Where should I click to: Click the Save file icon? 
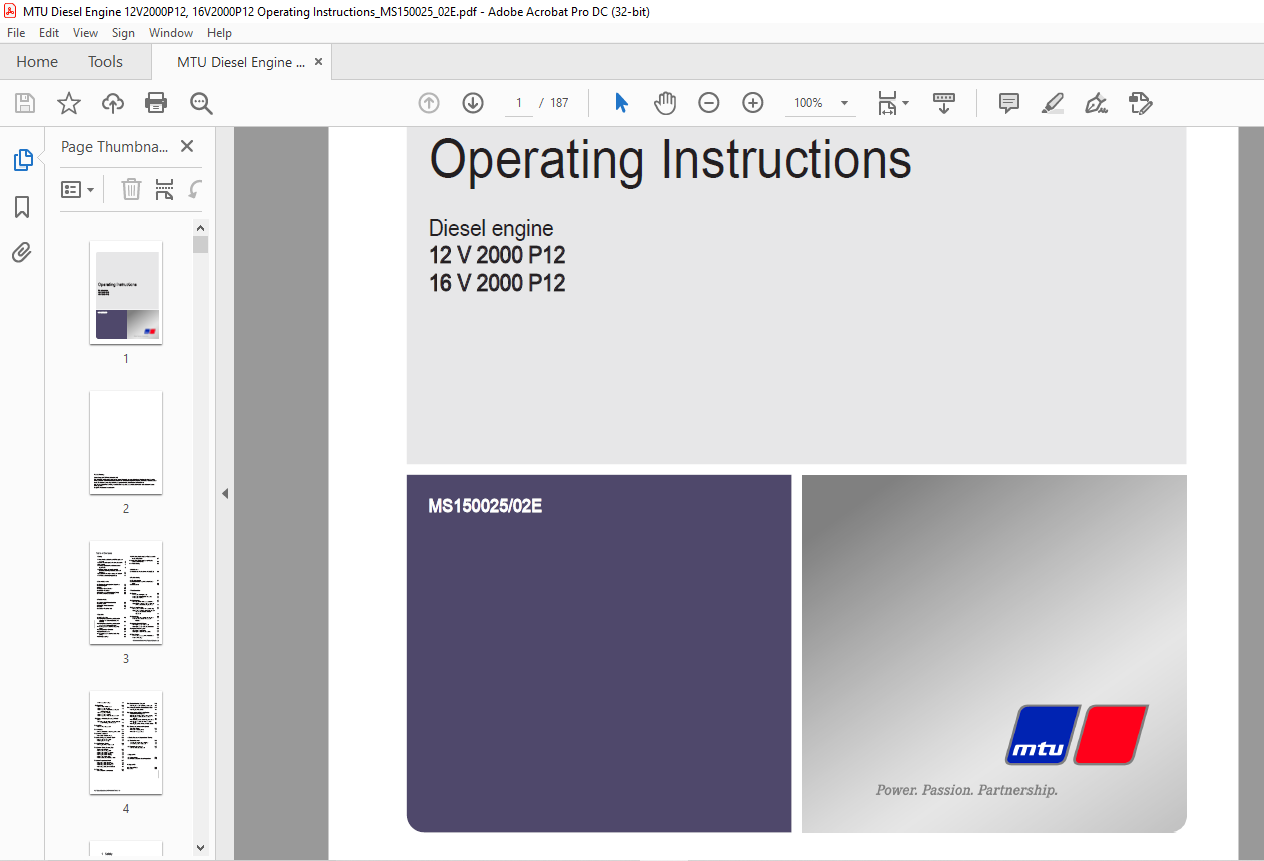tap(25, 103)
